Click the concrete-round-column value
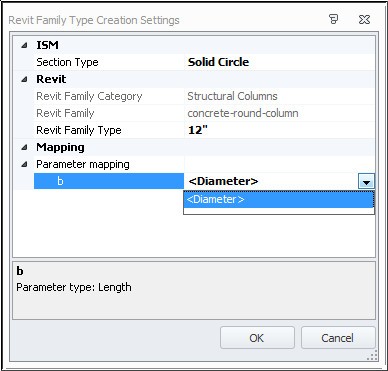The image size is (388, 371). (243, 113)
